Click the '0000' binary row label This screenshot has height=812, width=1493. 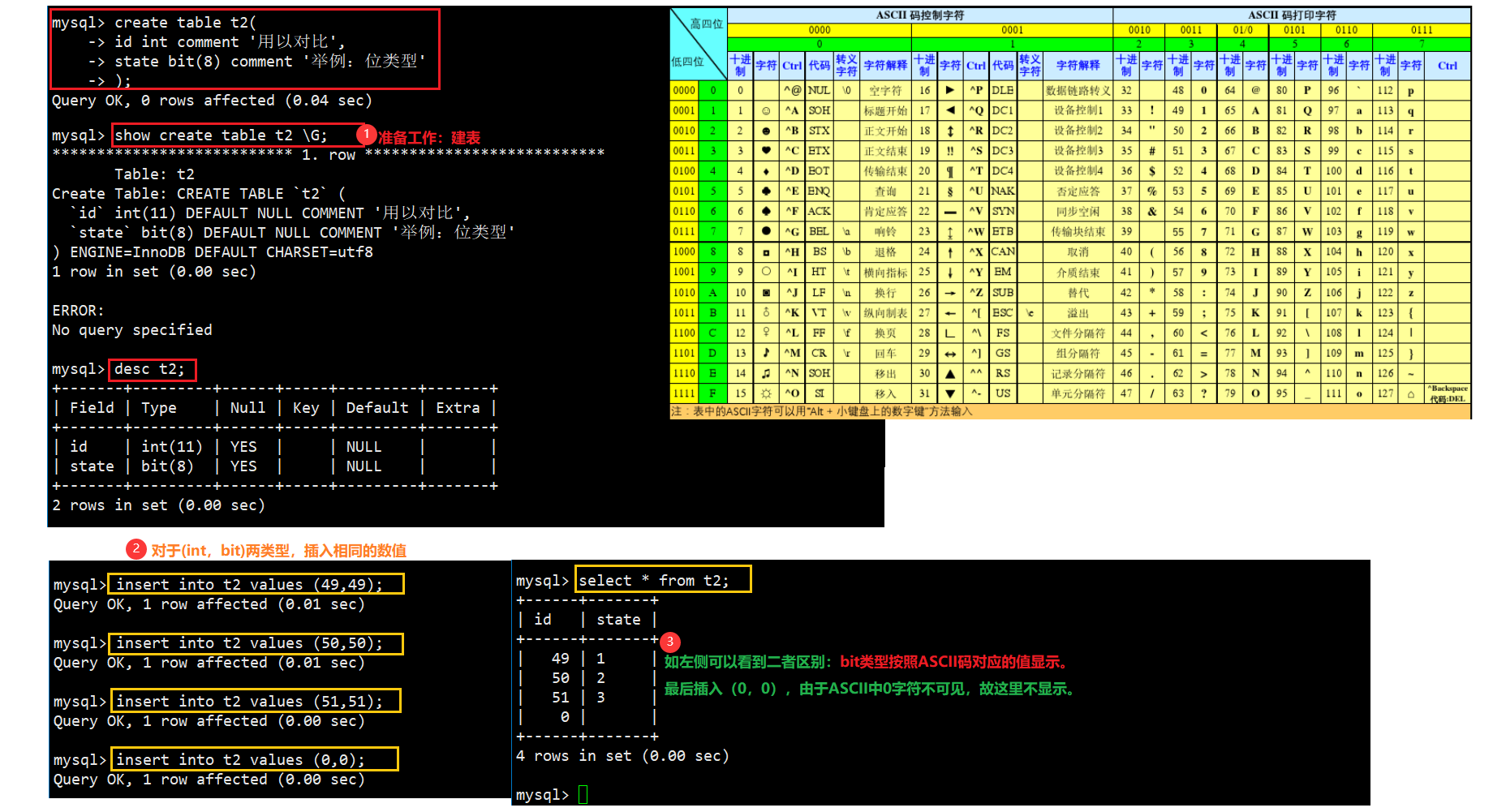tap(684, 90)
